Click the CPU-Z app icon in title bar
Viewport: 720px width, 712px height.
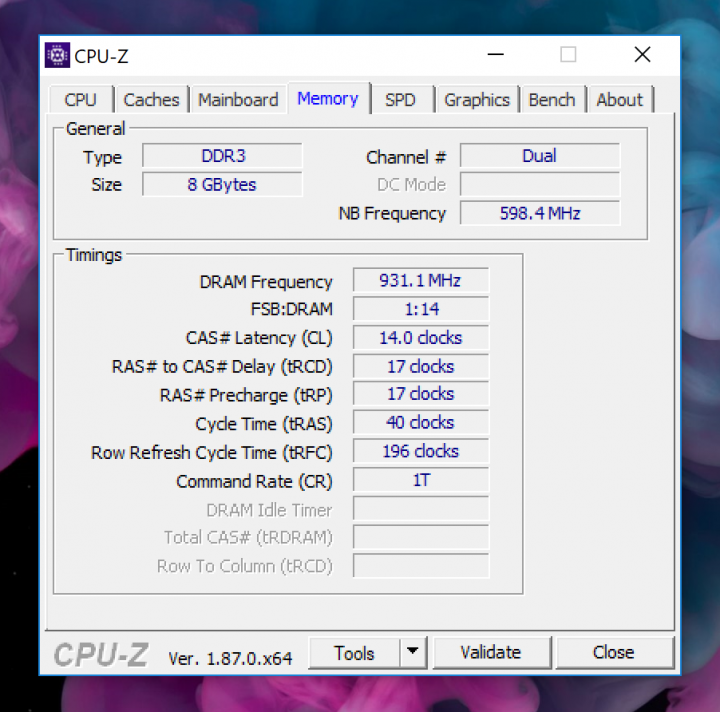57,56
